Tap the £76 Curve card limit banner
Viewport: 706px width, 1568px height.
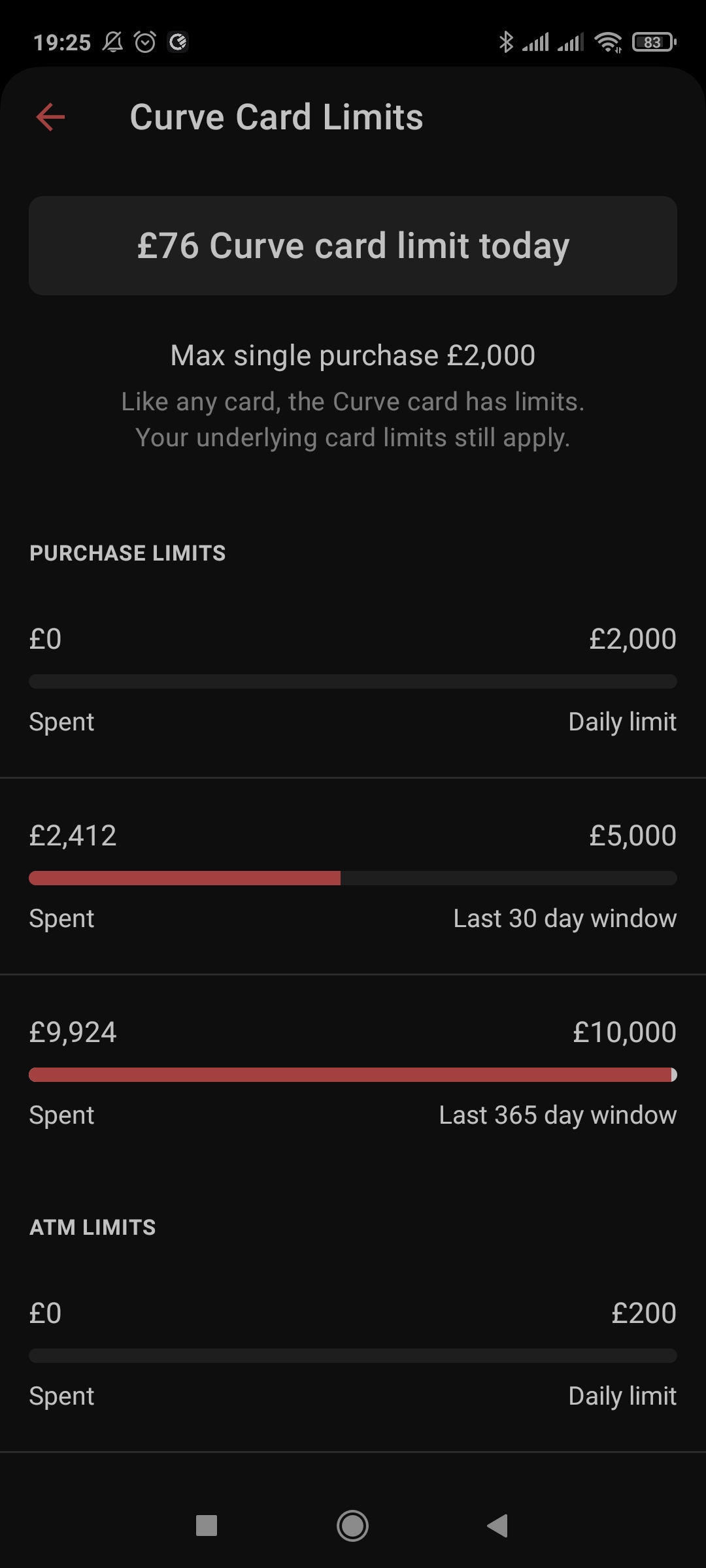pos(353,246)
